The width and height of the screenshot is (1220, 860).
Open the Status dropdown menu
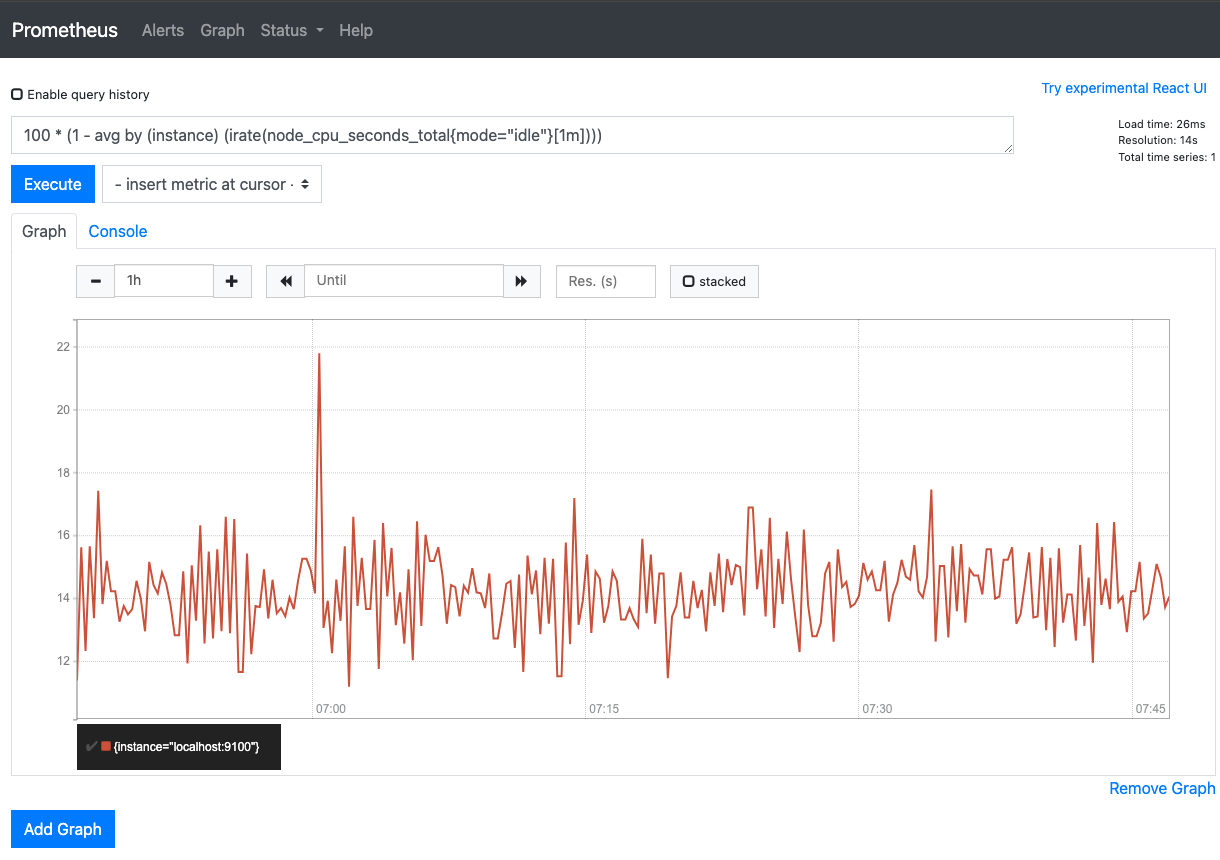coord(292,30)
